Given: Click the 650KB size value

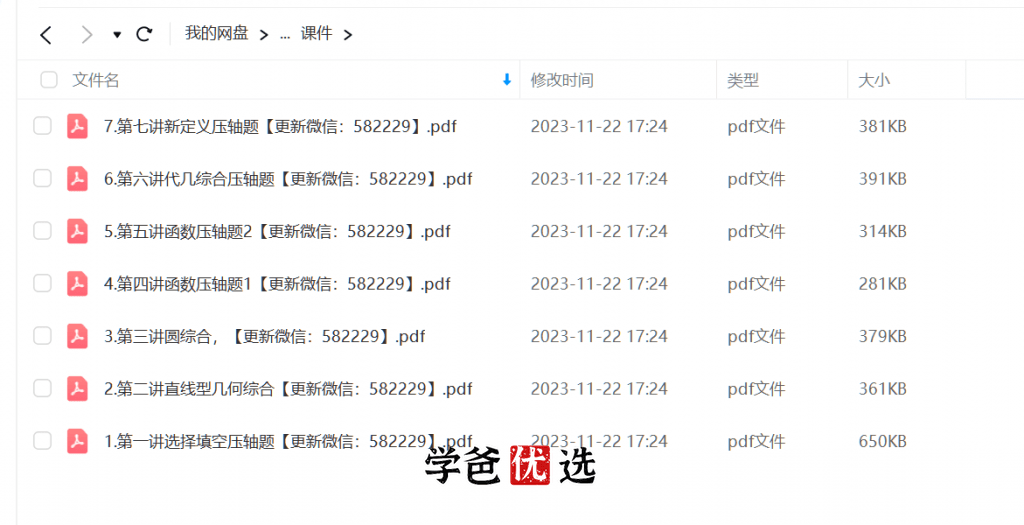Looking at the screenshot, I should [882, 441].
